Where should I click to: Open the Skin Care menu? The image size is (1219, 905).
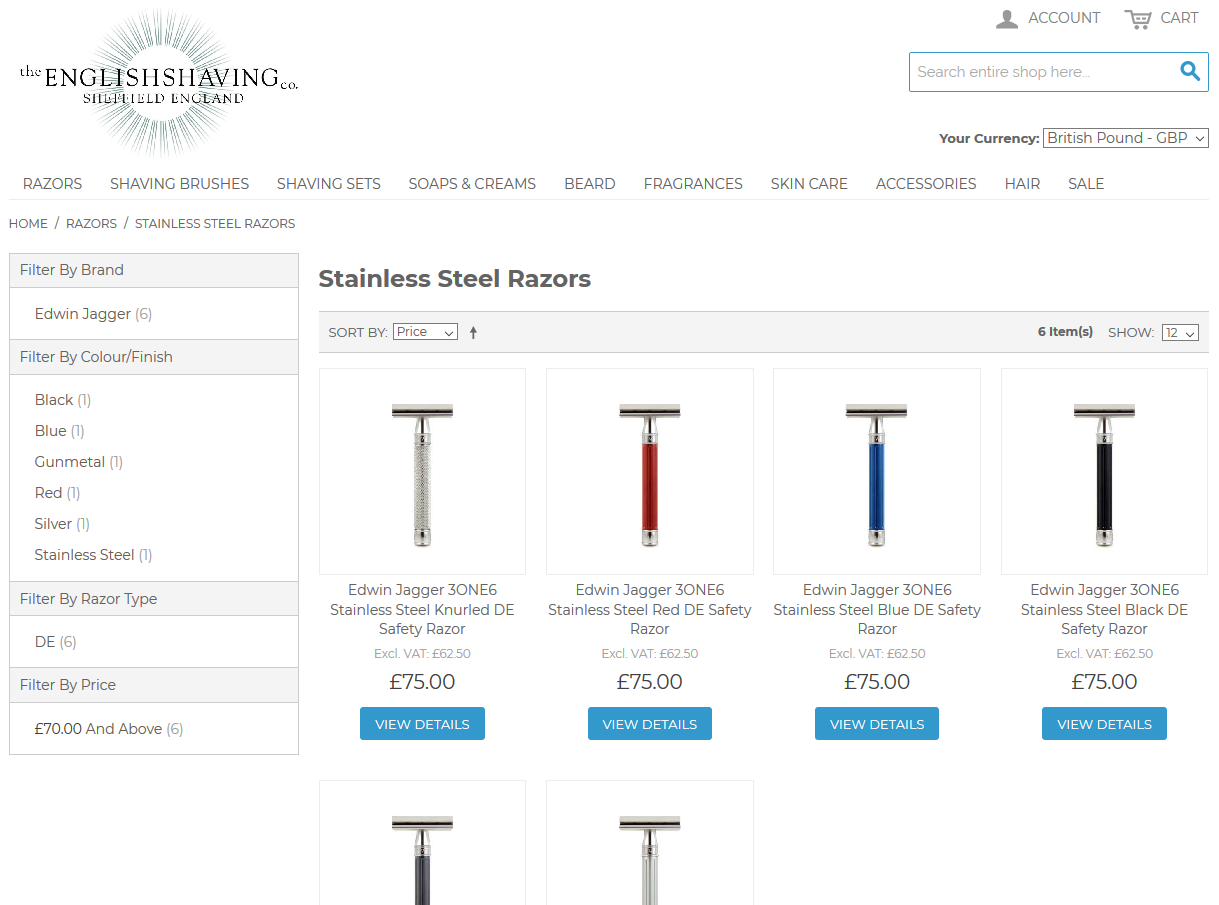(809, 184)
